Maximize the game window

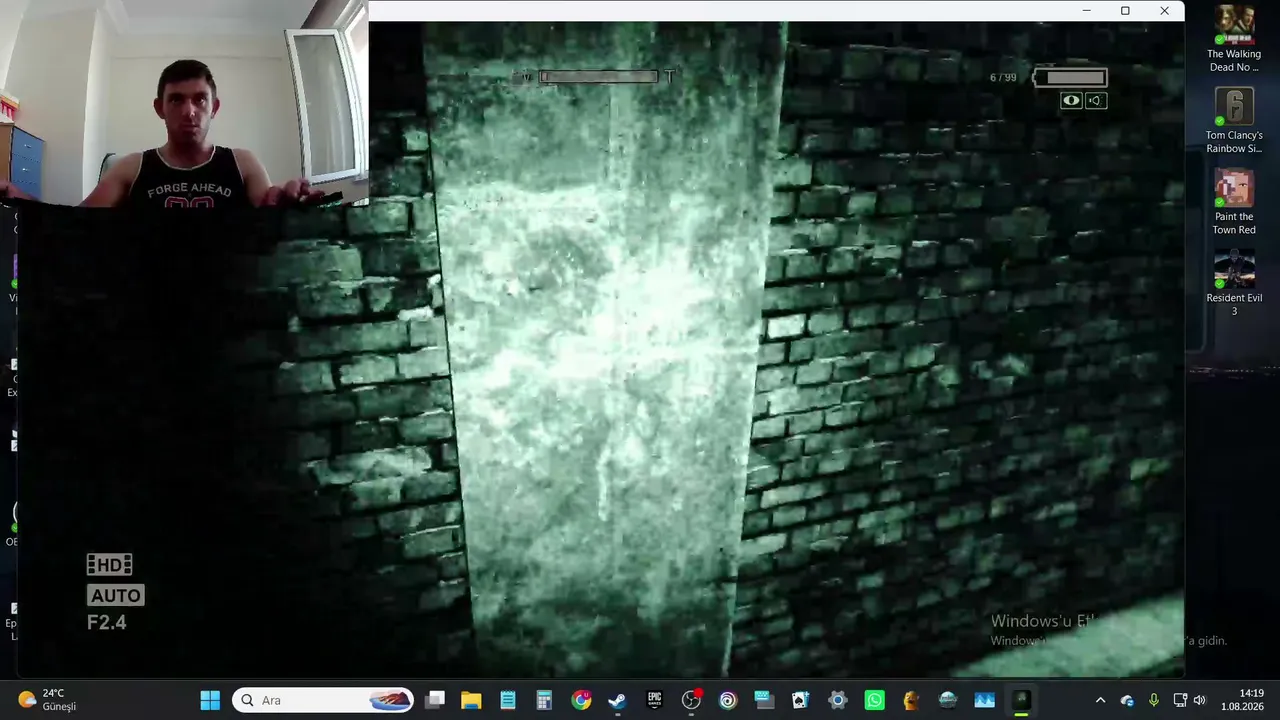[1125, 11]
